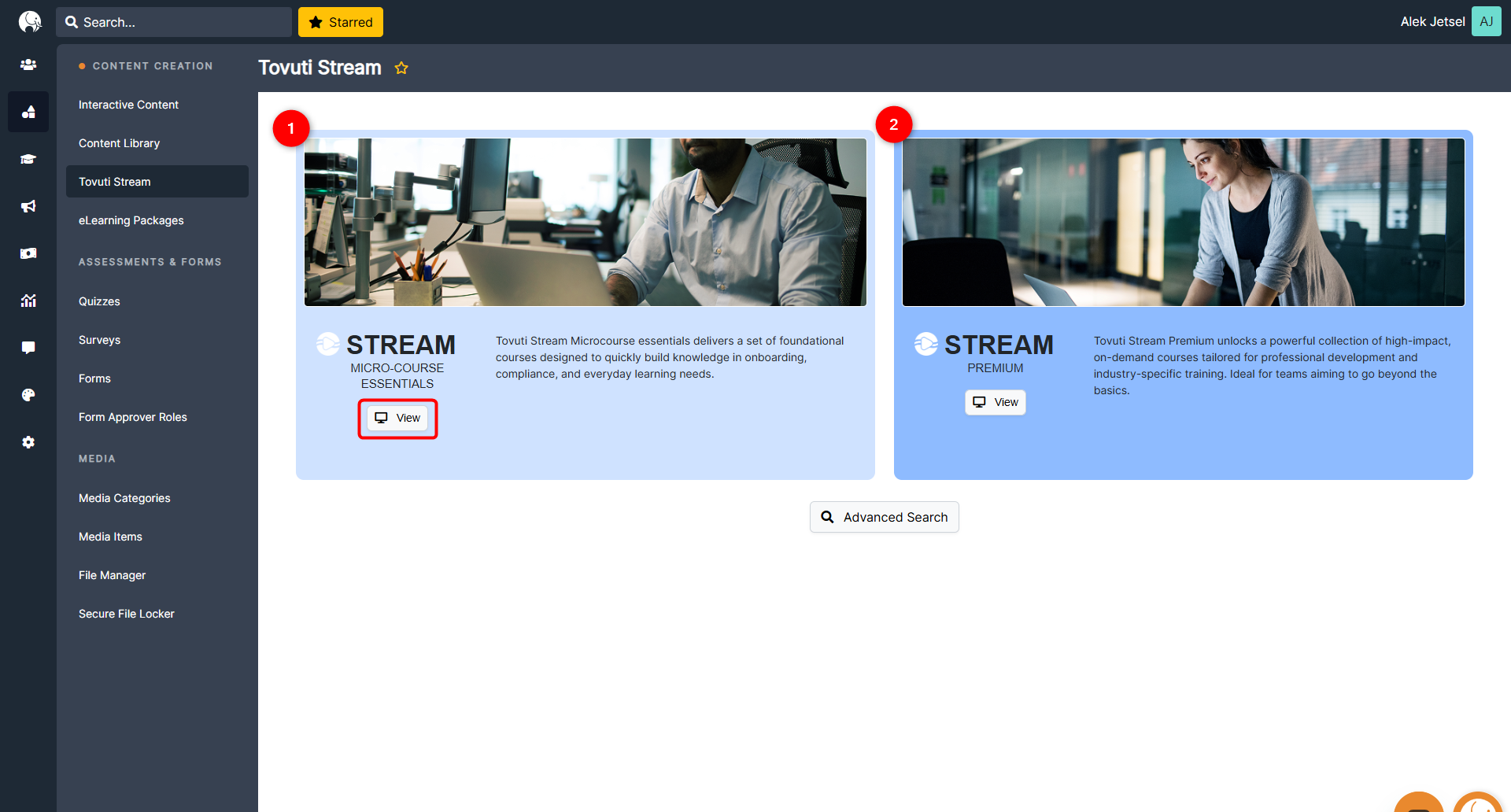This screenshot has width=1511, height=812.
Task: Click the money bill ecommerce icon
Action: (28, 253)
